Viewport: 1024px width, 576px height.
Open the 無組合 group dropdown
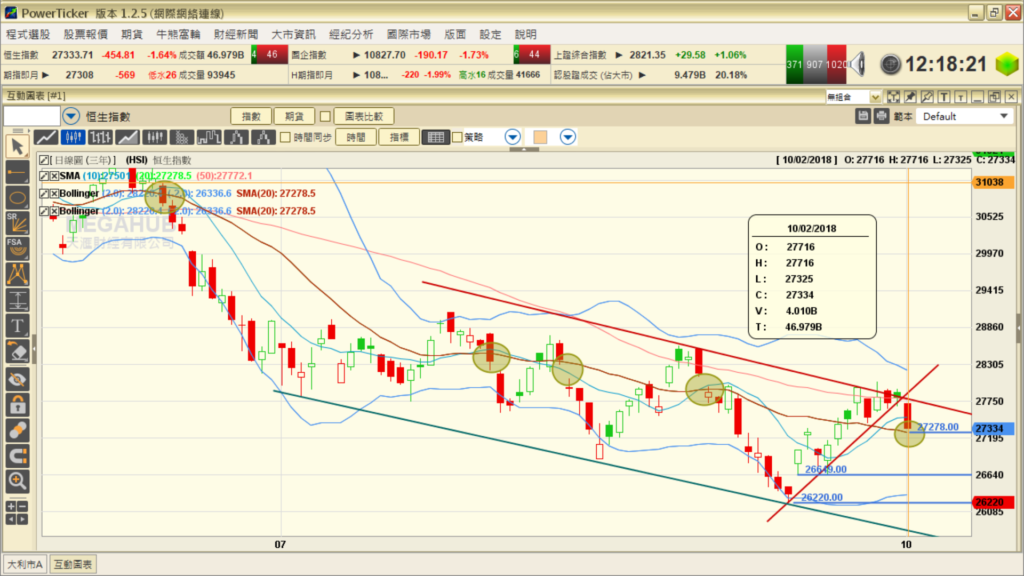coord(853,97)
